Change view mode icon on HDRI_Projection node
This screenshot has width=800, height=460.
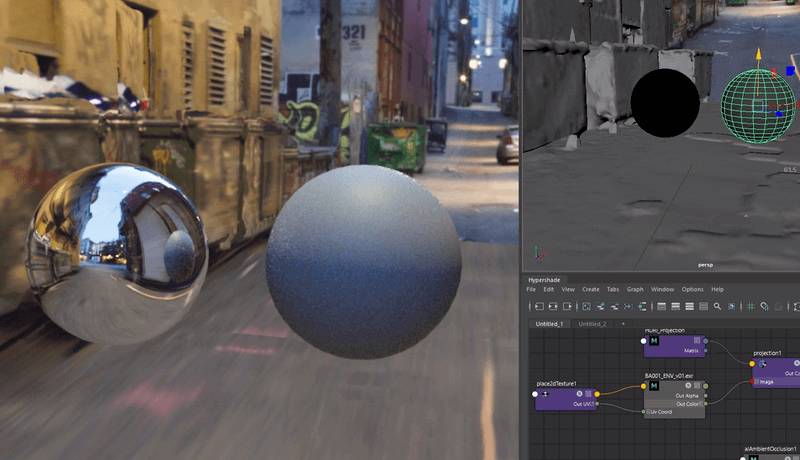tap(697, 340)
